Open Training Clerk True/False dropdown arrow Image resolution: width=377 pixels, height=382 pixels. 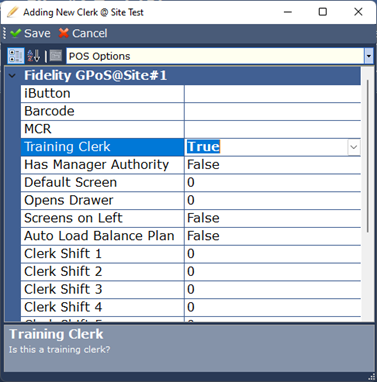pyautogui.click(x=354, y=147)
